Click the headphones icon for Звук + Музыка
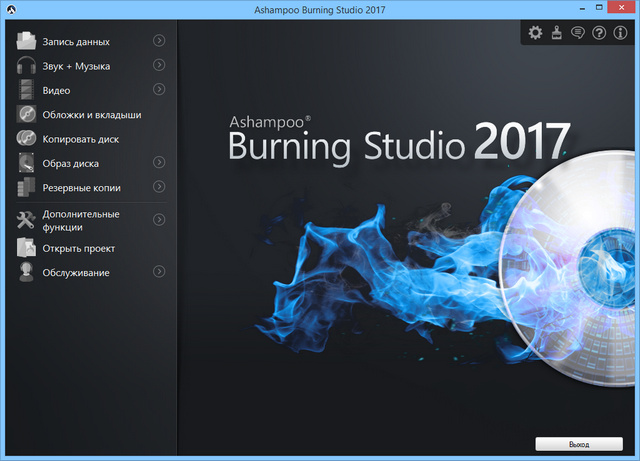 [26, 66]
